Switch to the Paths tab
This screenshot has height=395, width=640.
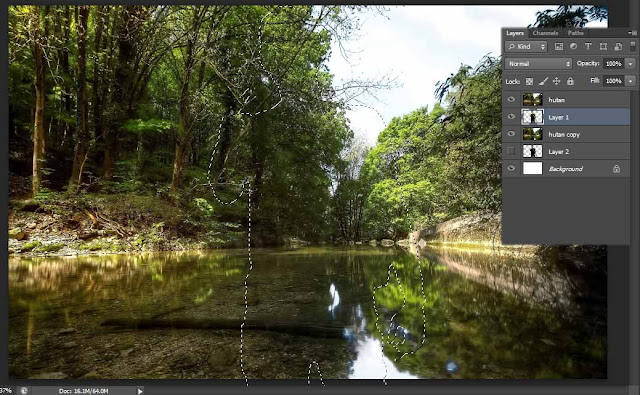pos(576,33)
